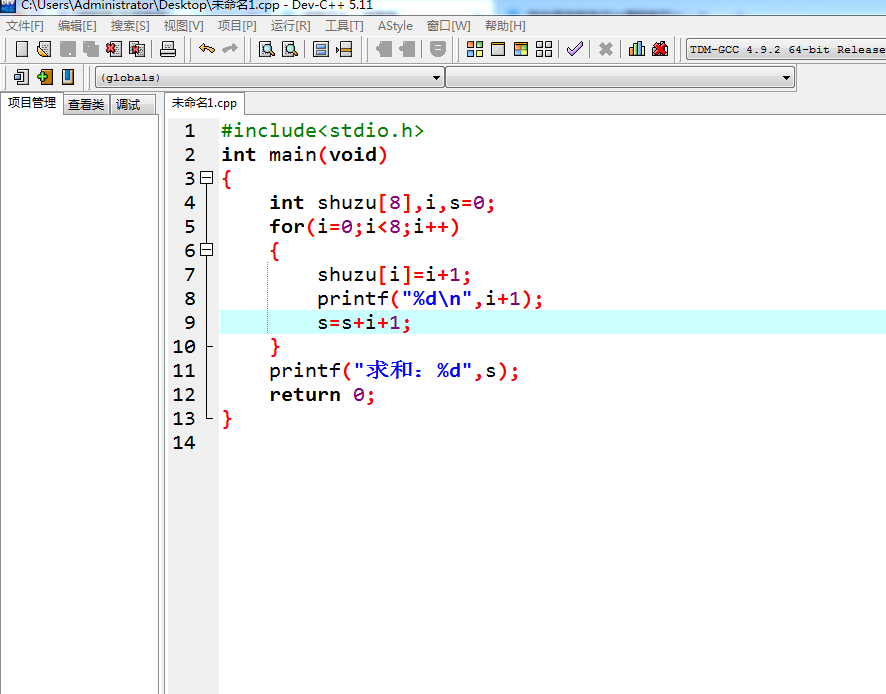Click line number 14 in gutter
The width and height of the screenshot is (886, 694).
(x=184, y=442)
